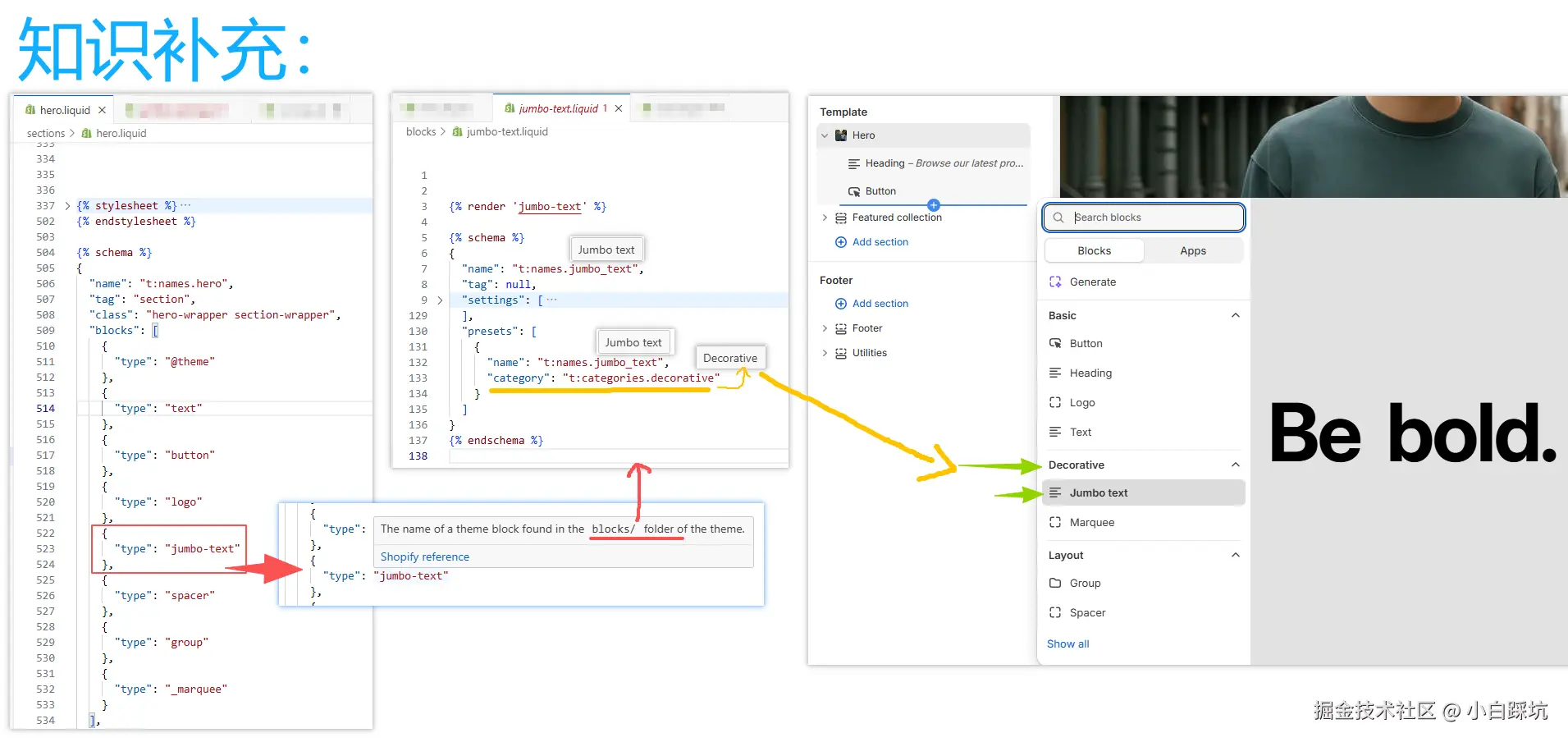This screenshot has height=742, width=1568.
Task: Select the Be bold. text in preview
Action: (x=1413, y=433)
